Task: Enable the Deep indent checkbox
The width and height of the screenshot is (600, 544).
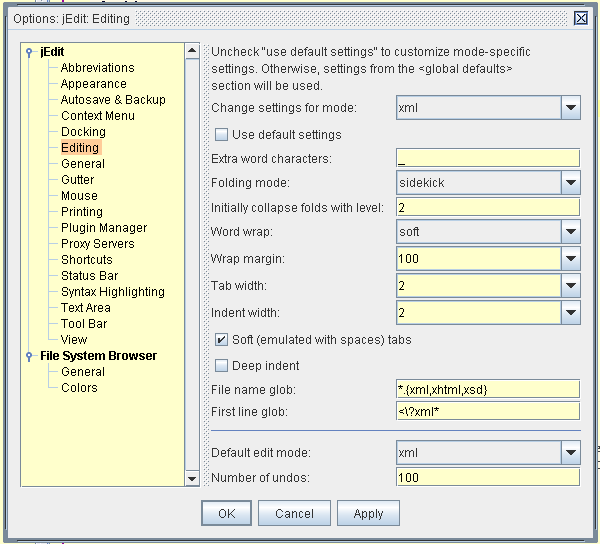Action: (221, 365)
